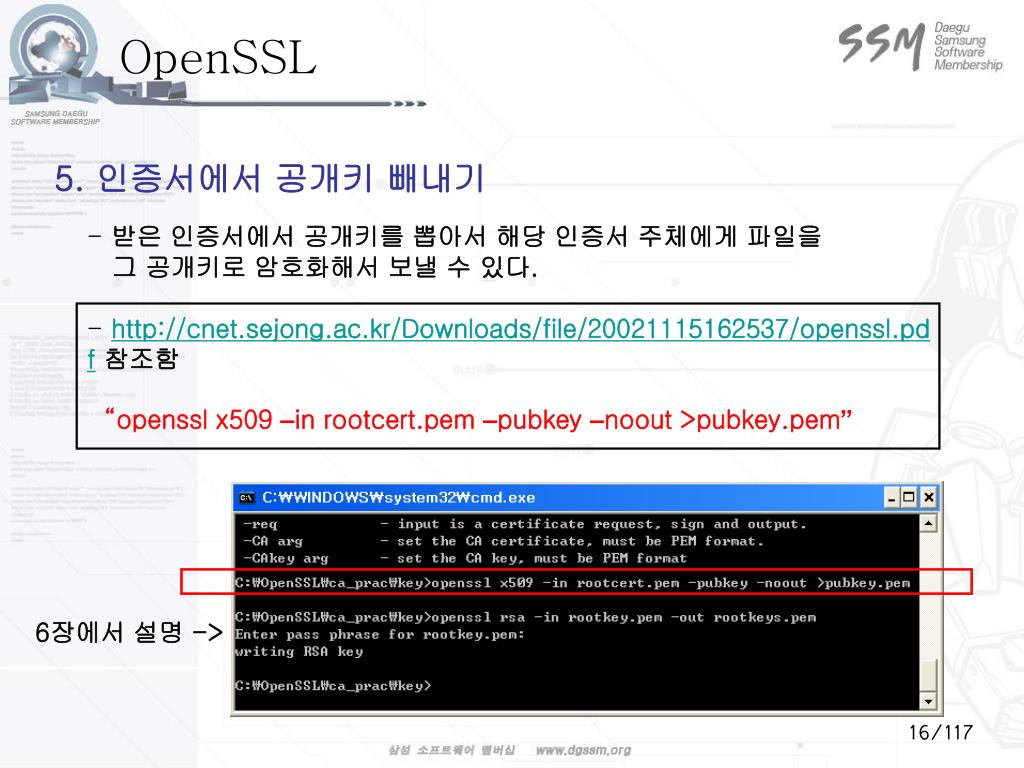This screenshot has width=1024, height=768.
Task: Click the OpenSSL slide title
Action: point(218,57)
